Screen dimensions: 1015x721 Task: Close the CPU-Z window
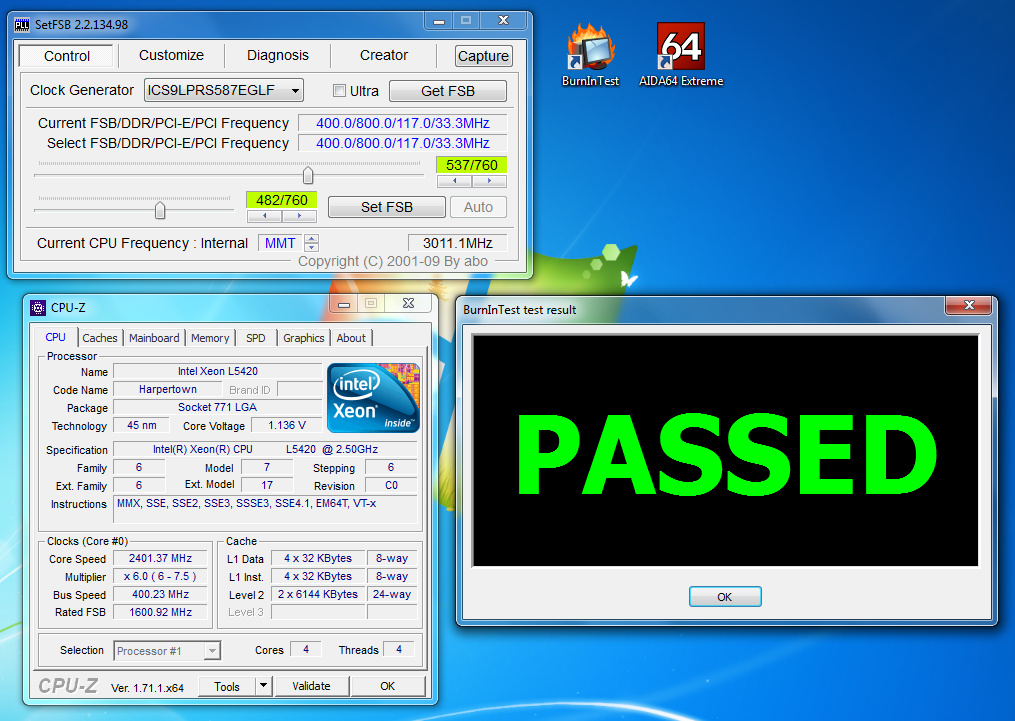coord(408,304)
